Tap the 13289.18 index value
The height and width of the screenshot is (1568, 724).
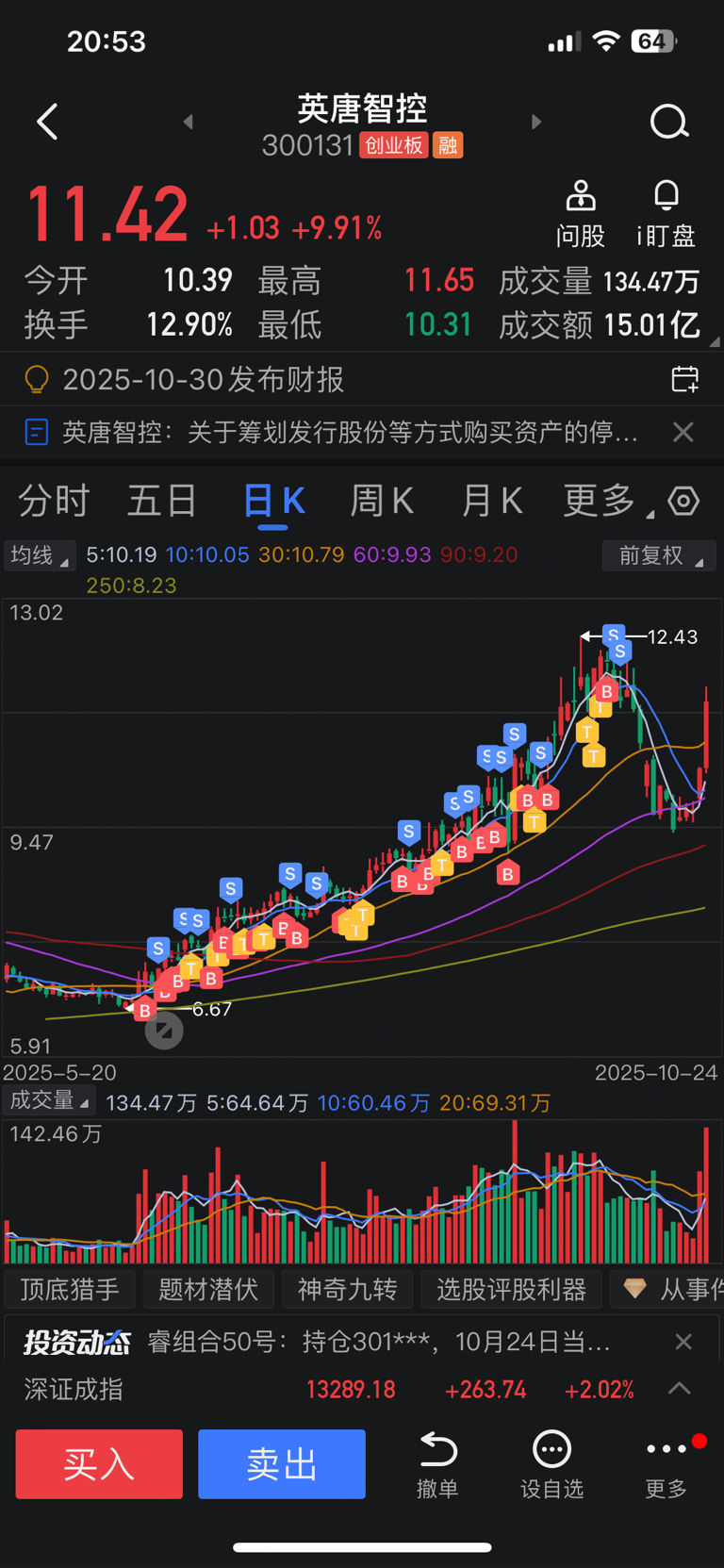pyautogui.click(x=351, y=1389)
